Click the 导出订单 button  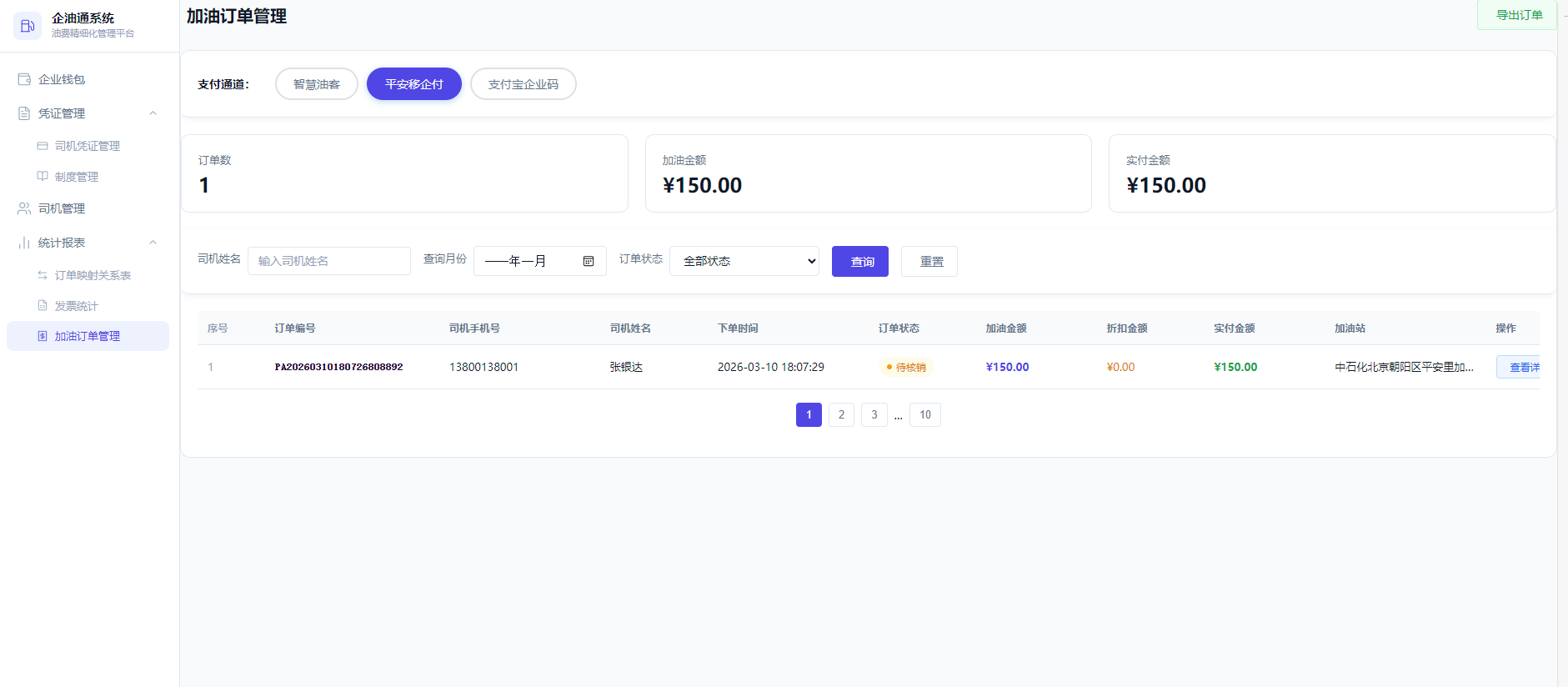(x=1518, y=15)
